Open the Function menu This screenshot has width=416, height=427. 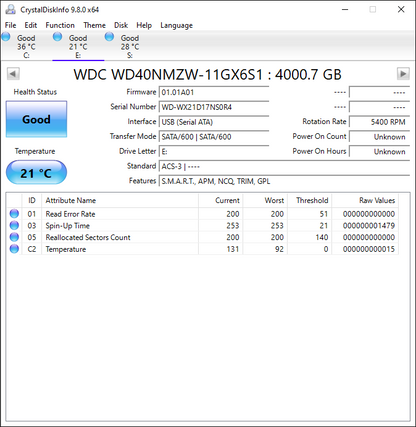60,25
